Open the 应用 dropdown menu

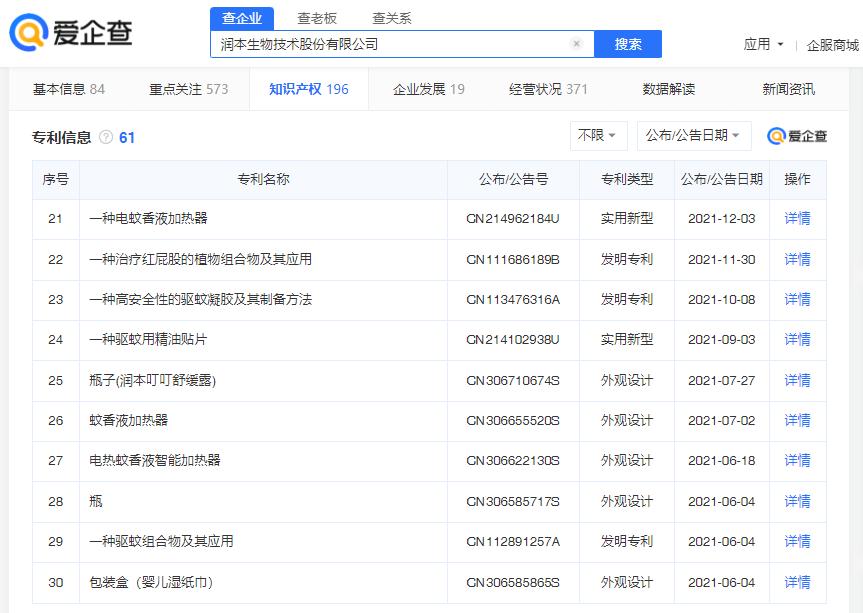pyautogui.click(x=763, y=44)
